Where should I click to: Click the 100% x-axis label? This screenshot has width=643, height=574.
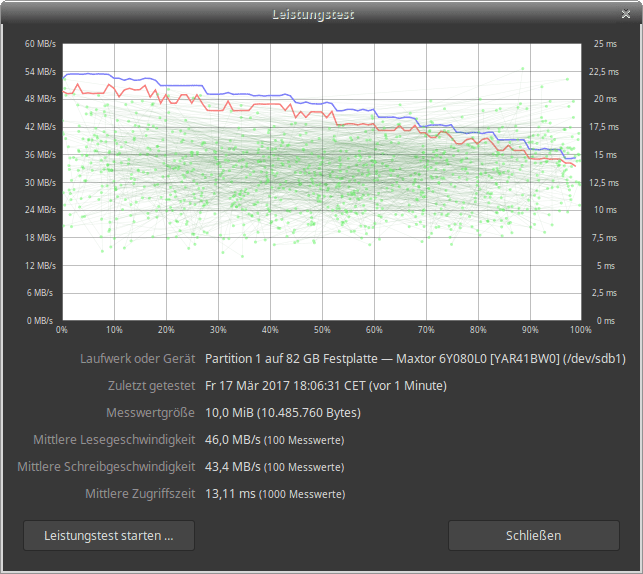coord(581,330)
